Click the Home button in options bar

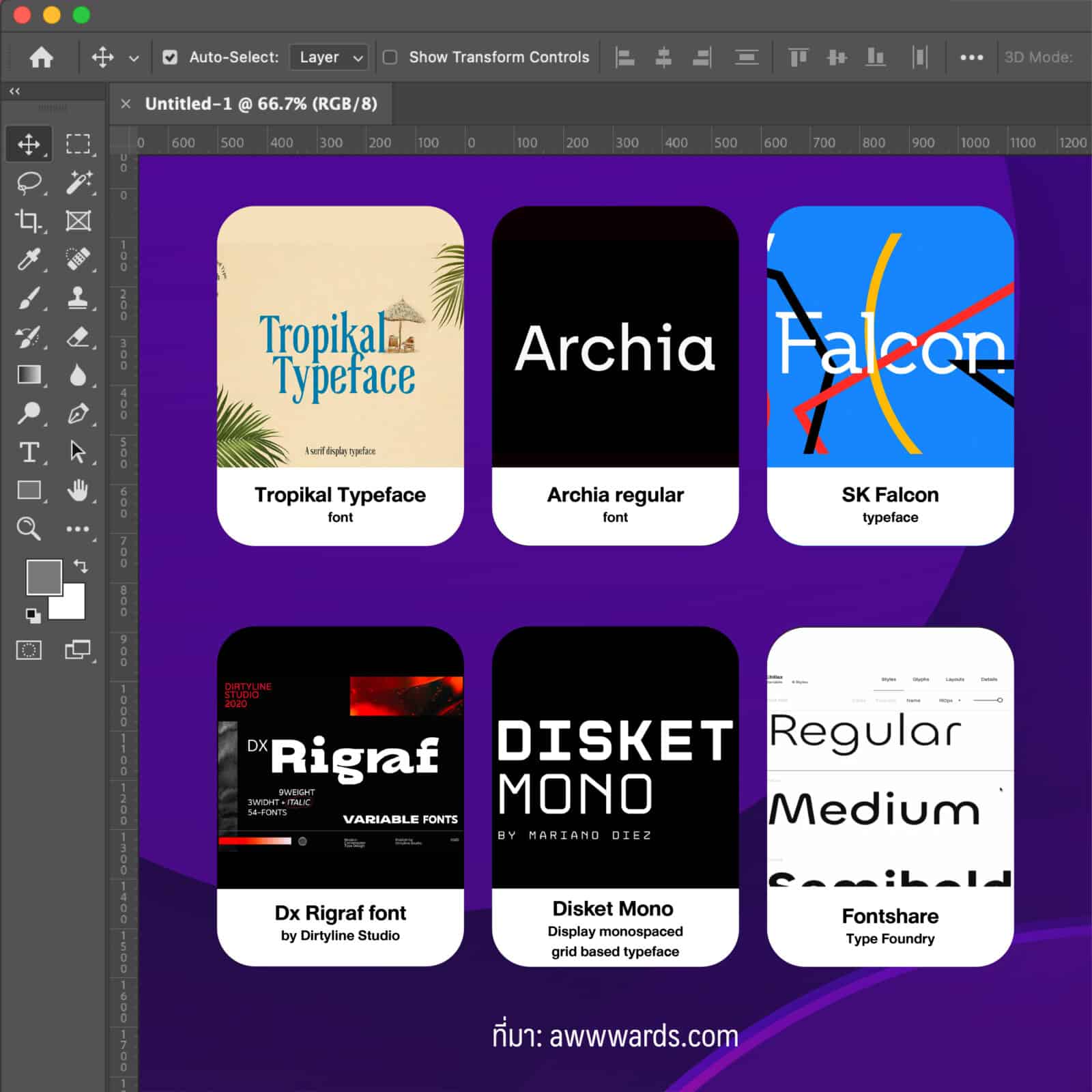[x=41, y=57]
